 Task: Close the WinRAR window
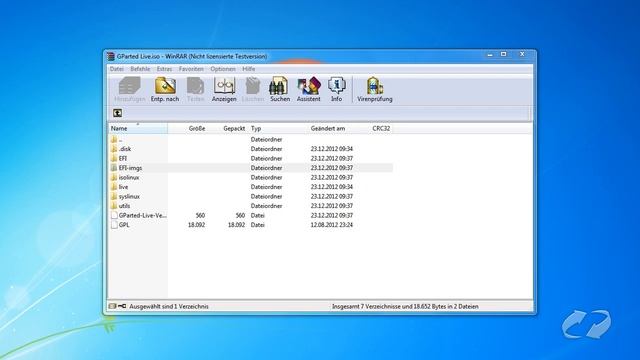pos(522,54)
